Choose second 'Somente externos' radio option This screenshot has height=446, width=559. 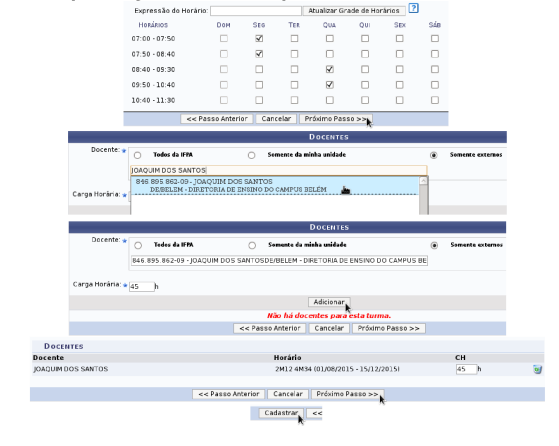point(434,245)
